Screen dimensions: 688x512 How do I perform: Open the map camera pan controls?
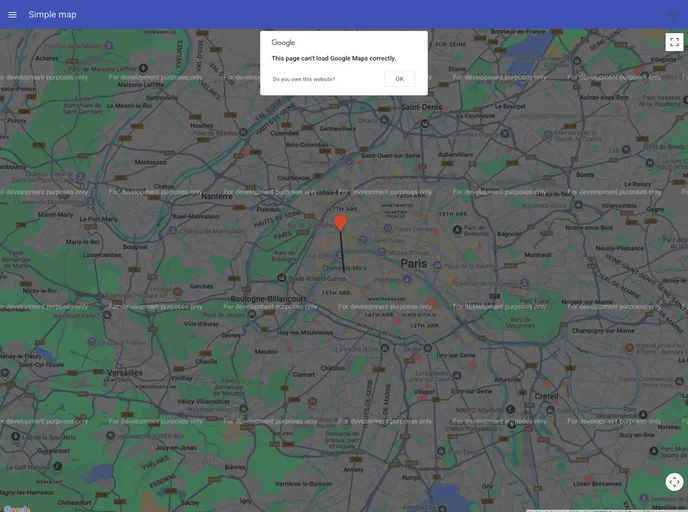pos(674,482)
